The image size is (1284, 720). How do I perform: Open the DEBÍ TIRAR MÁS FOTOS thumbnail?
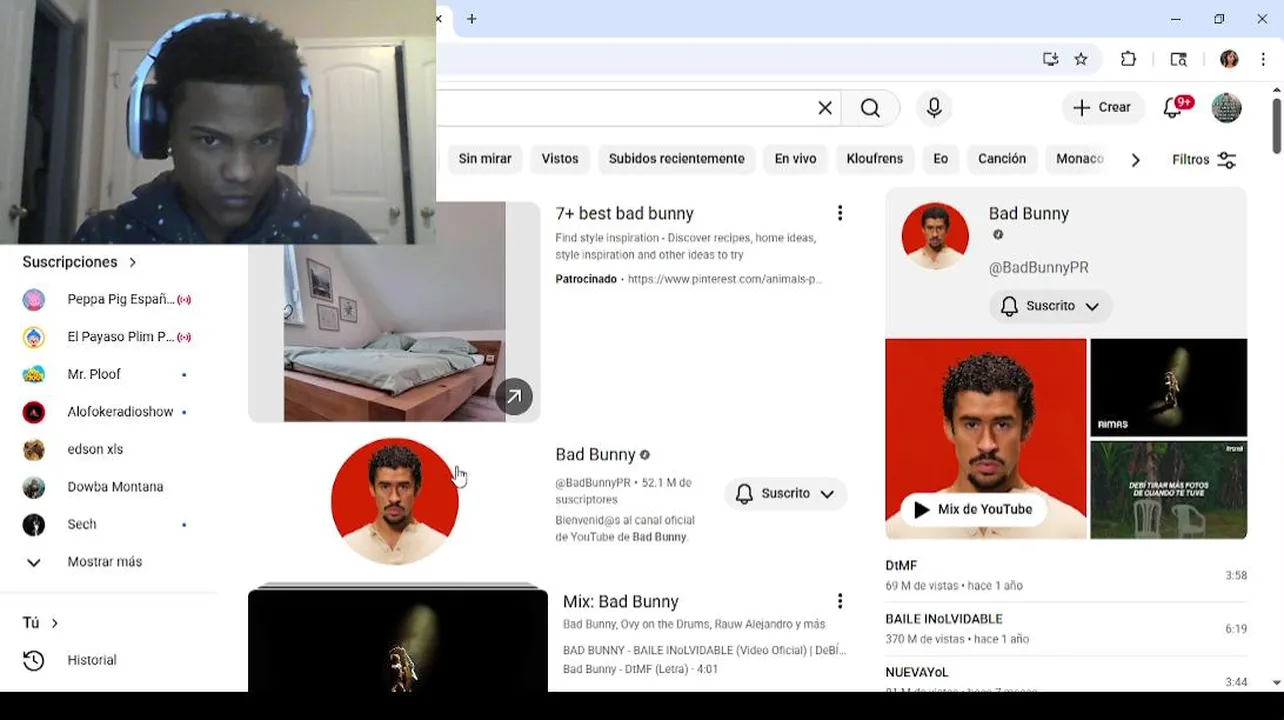pos(1168,490)
